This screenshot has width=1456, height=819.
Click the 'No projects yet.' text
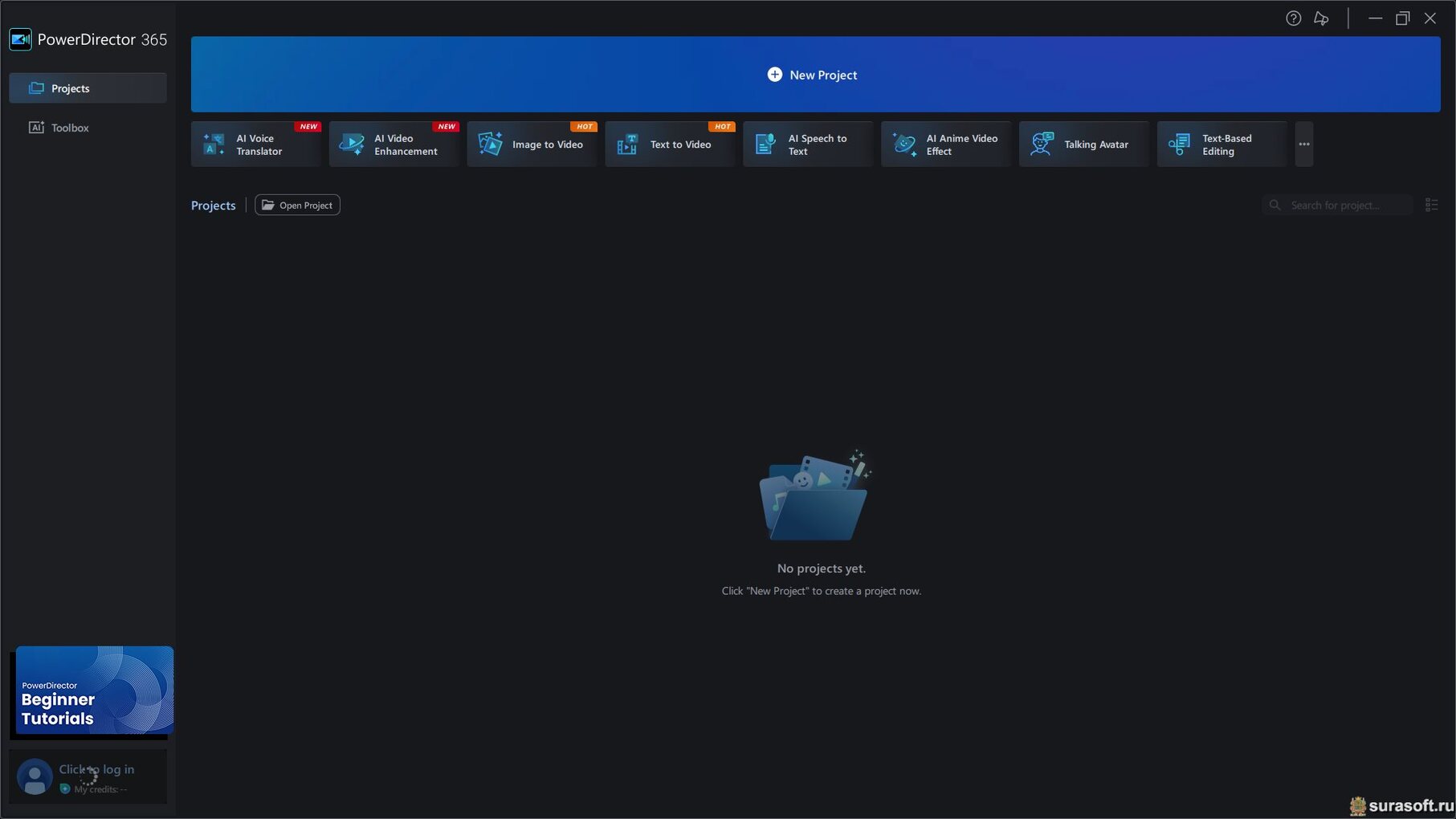(x=822, y=568)
